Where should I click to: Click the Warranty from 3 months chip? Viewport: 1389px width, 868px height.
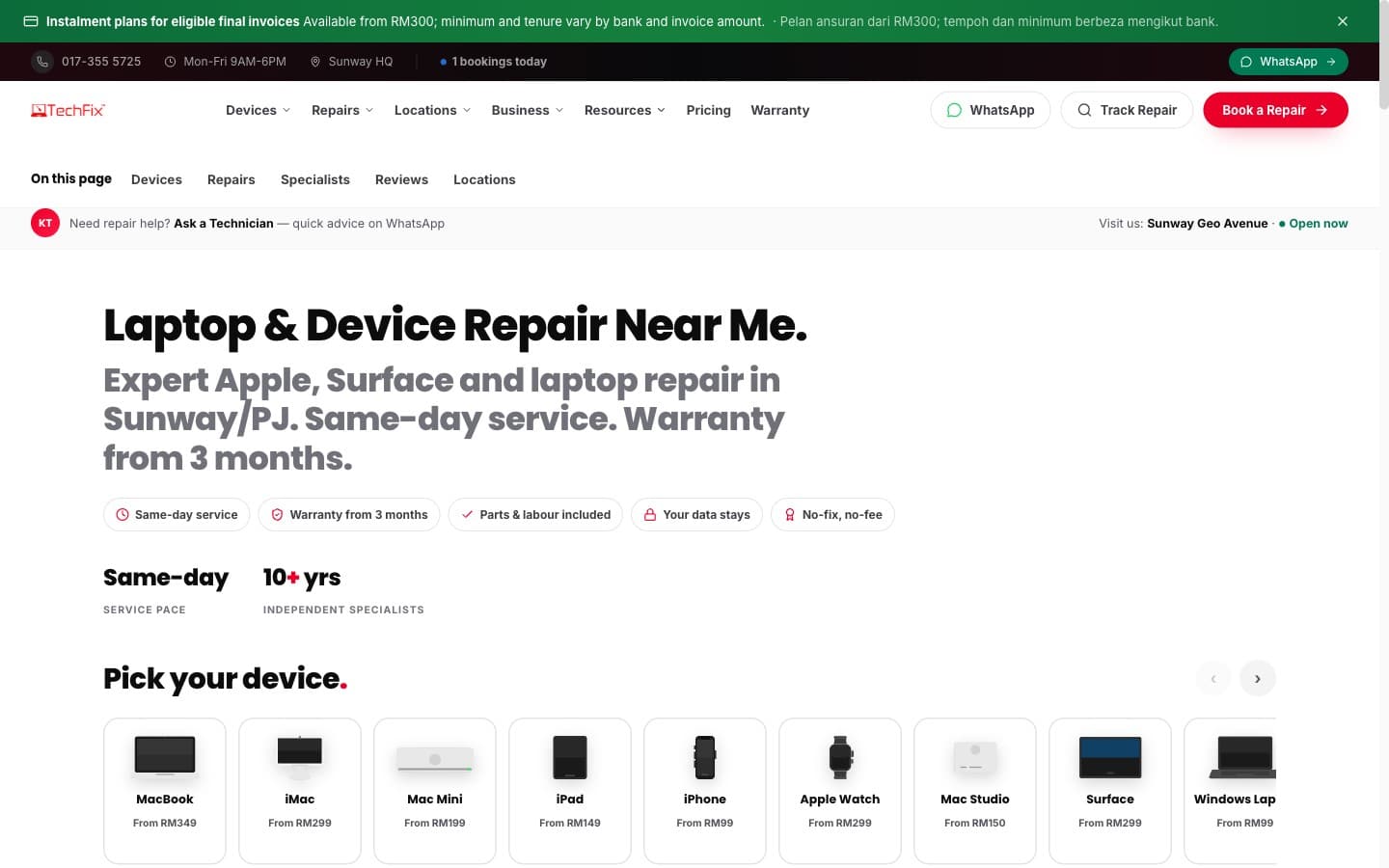point(349,515)
